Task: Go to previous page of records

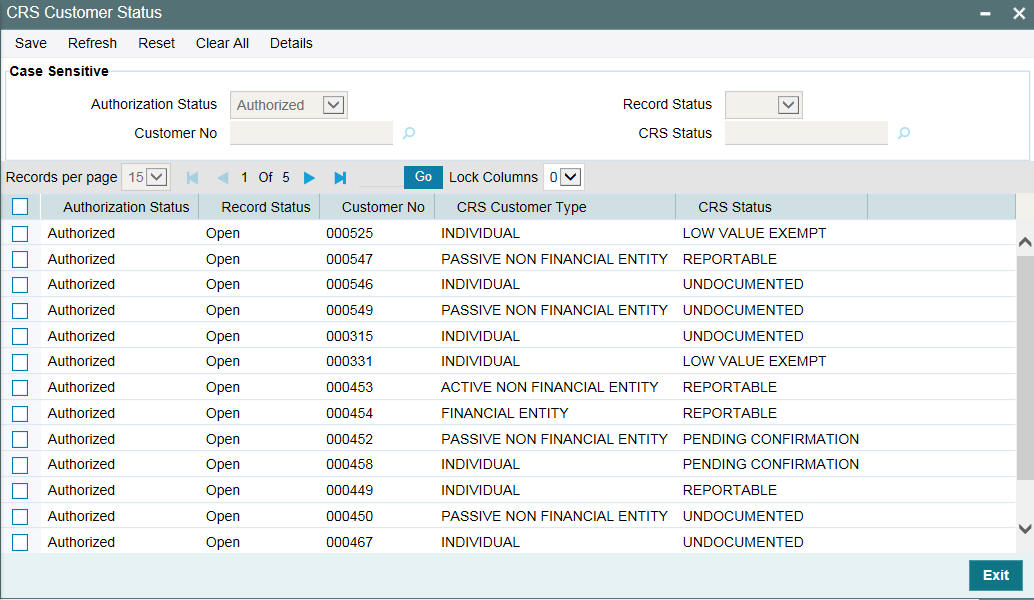Action: pyautogui.click(x=223, y=177)
